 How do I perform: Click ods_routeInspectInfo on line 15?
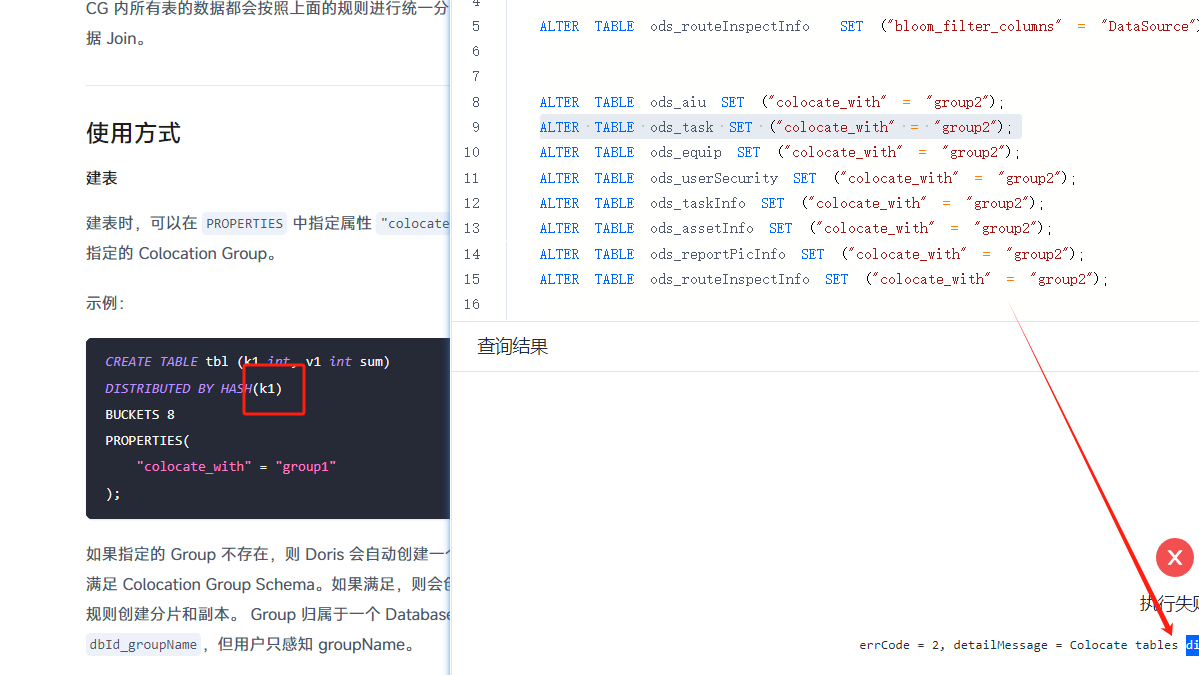click(729, 279)
